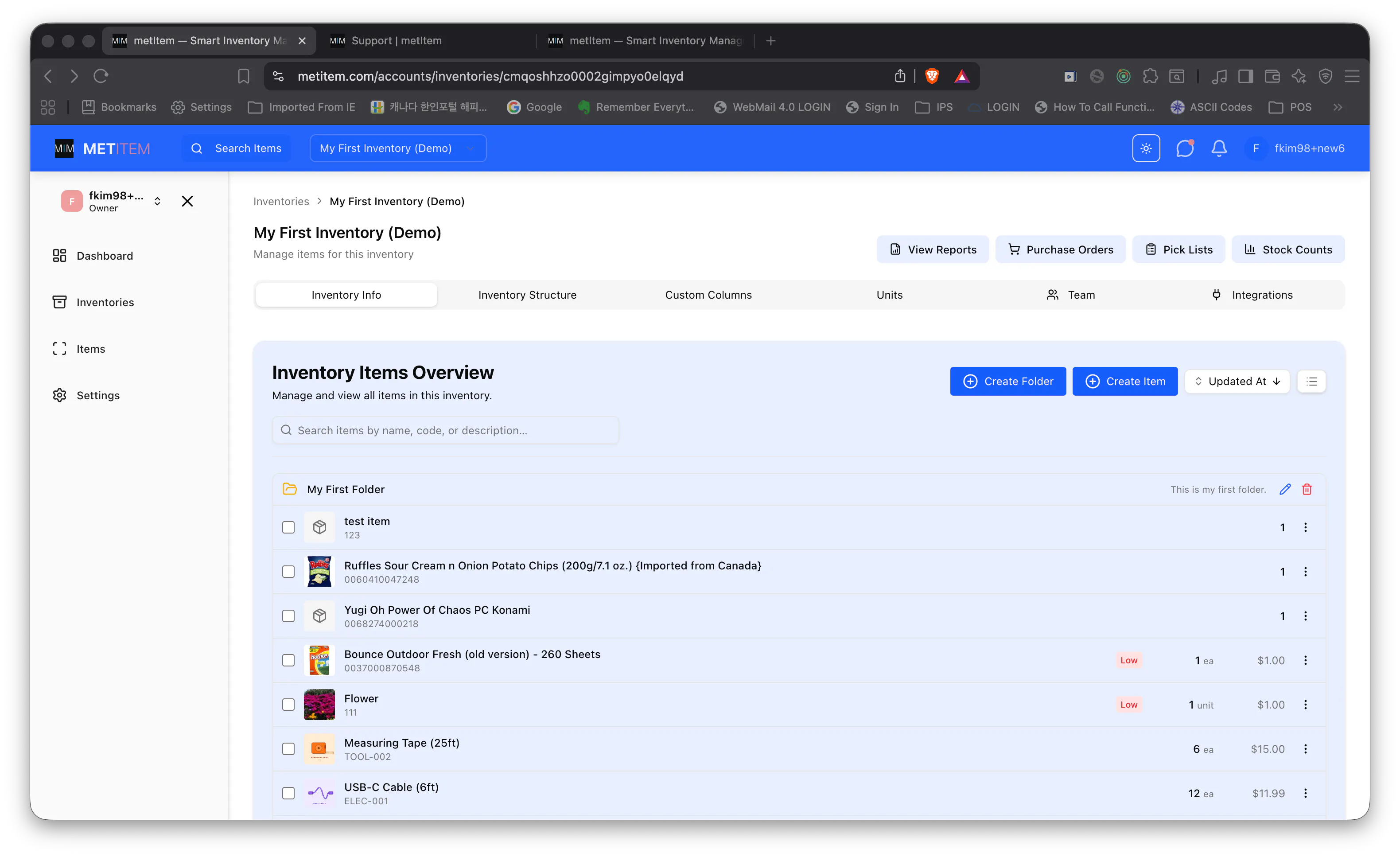Edit My First Folder with pencil icon
The height and width of the screenshot is (857, 1400).
pos(1285,489)
